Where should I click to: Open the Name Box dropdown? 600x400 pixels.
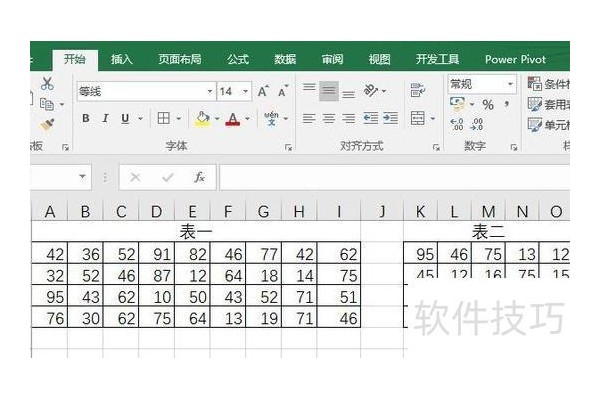82,177
